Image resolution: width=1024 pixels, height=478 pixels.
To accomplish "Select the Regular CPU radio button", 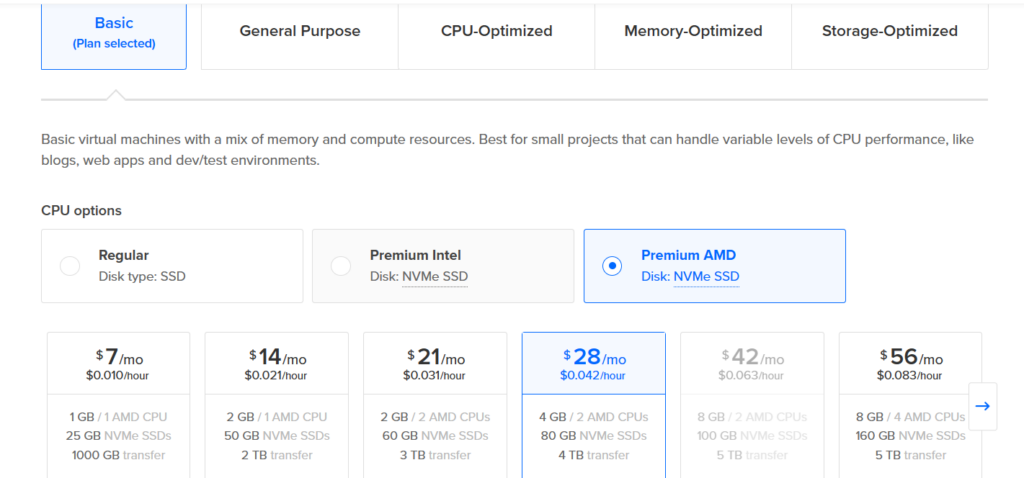I will click(70, 266).
